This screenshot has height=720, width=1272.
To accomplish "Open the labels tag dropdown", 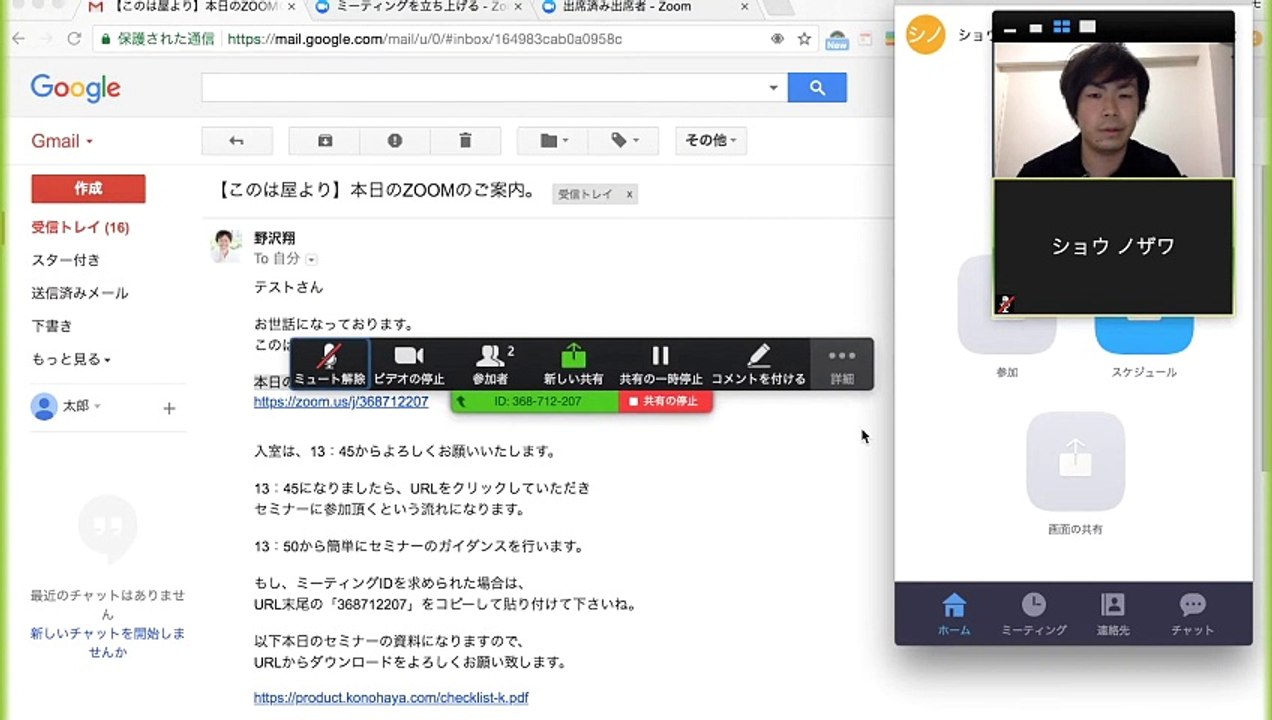I will click(624, 141).
